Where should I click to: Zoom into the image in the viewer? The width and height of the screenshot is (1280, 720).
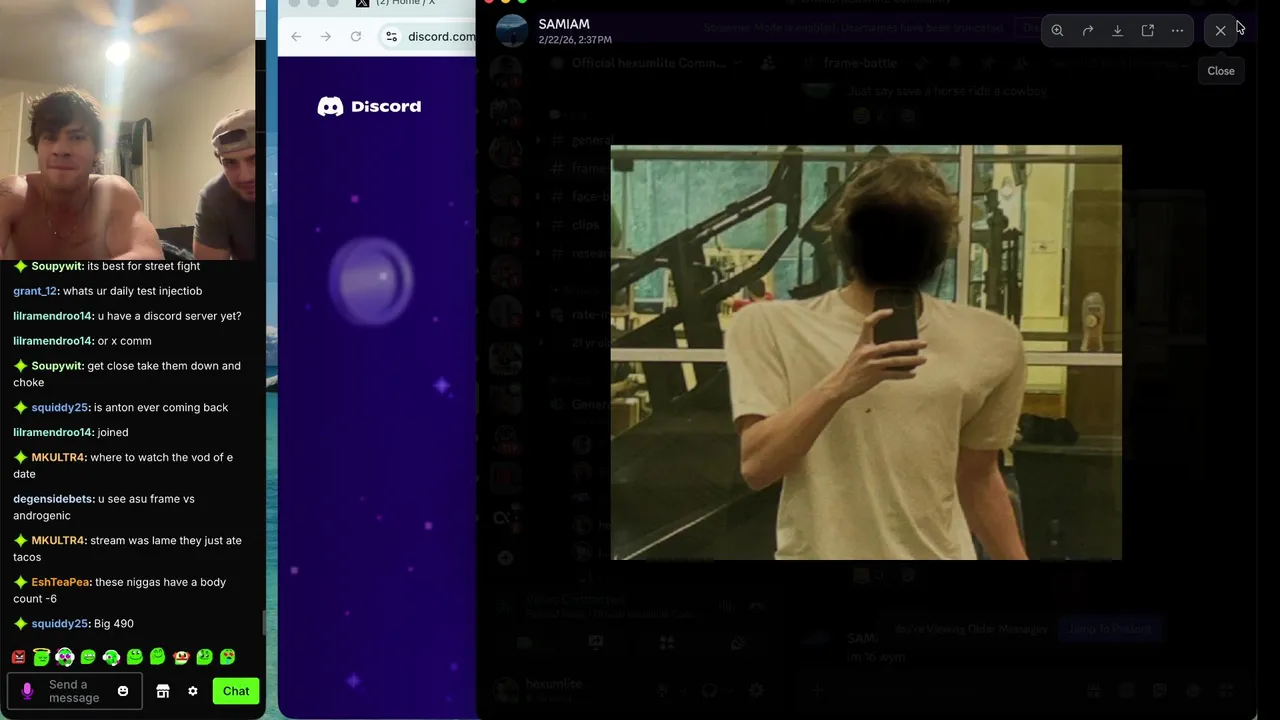click(1057, 30)
